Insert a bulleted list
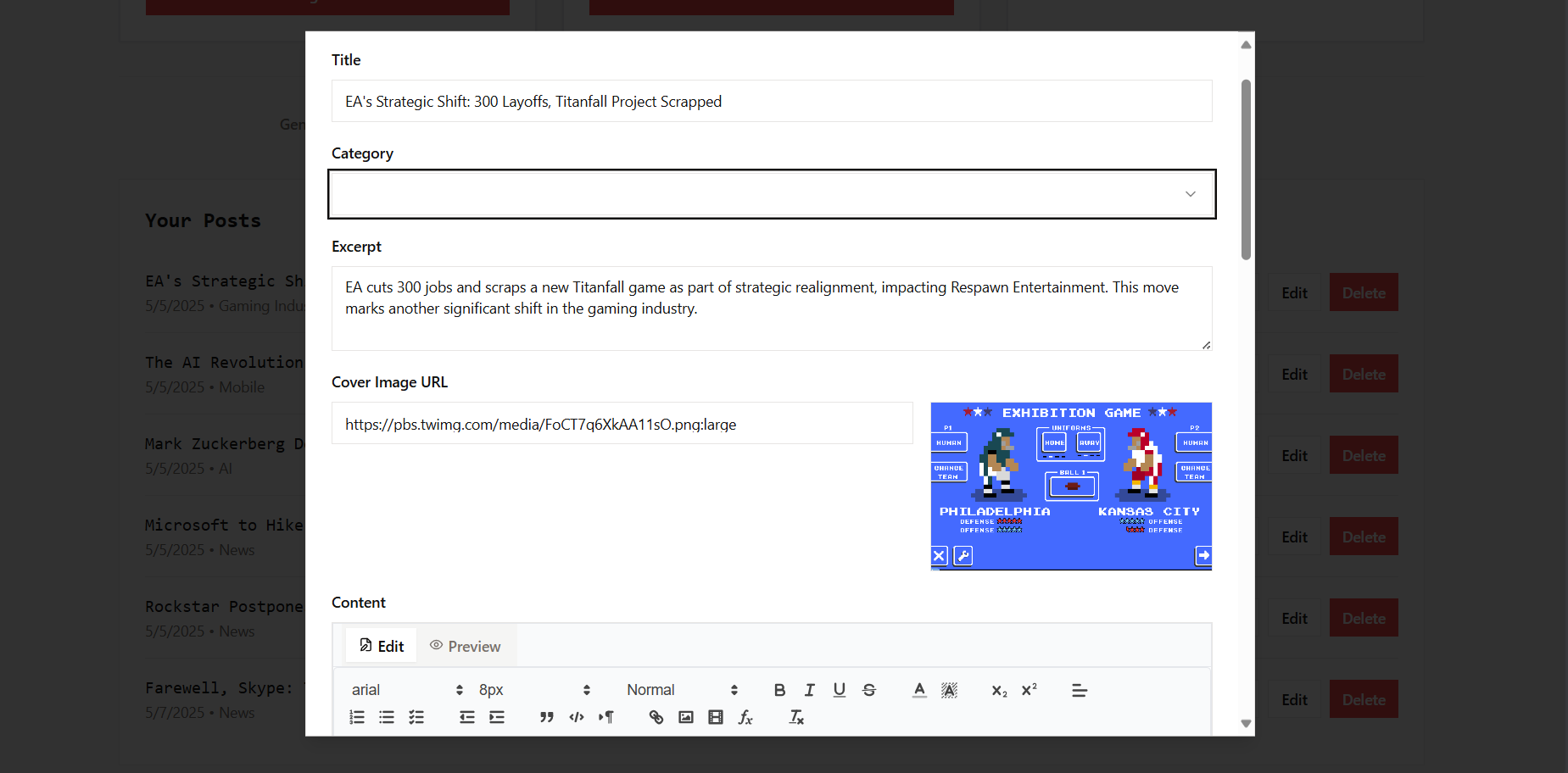 point(387,717)
